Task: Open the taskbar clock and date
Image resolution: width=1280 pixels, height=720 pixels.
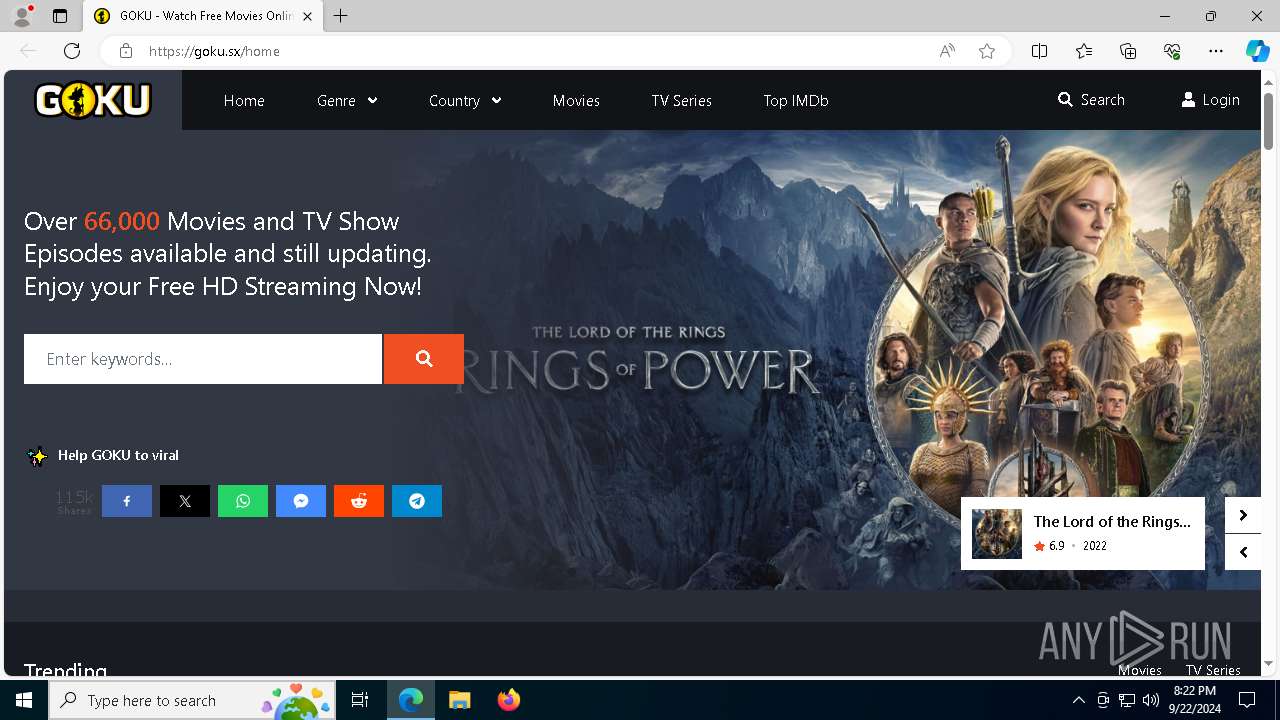Action: click(x=1194, y=700)
